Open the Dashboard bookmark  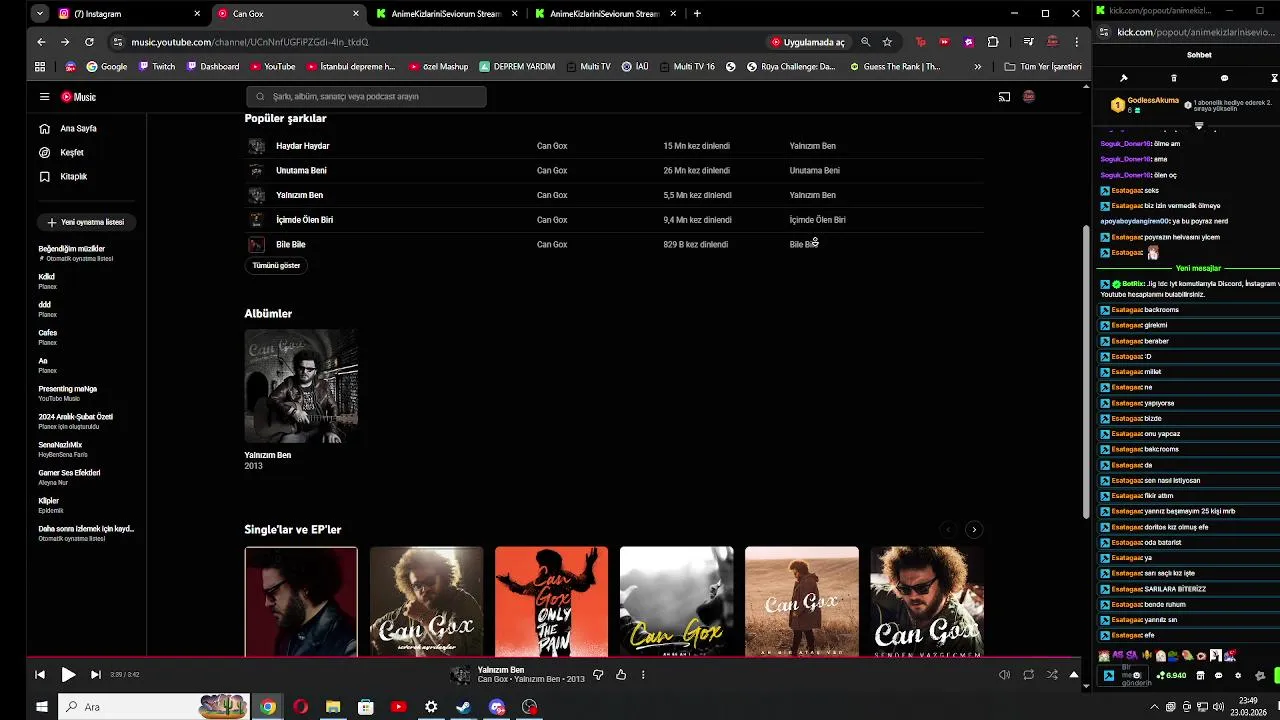212,67
